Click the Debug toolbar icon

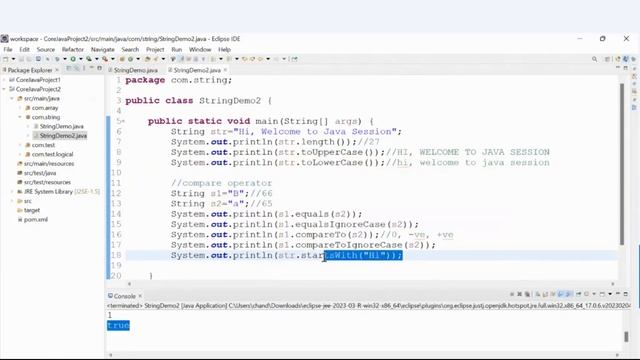tap(57, 59)
